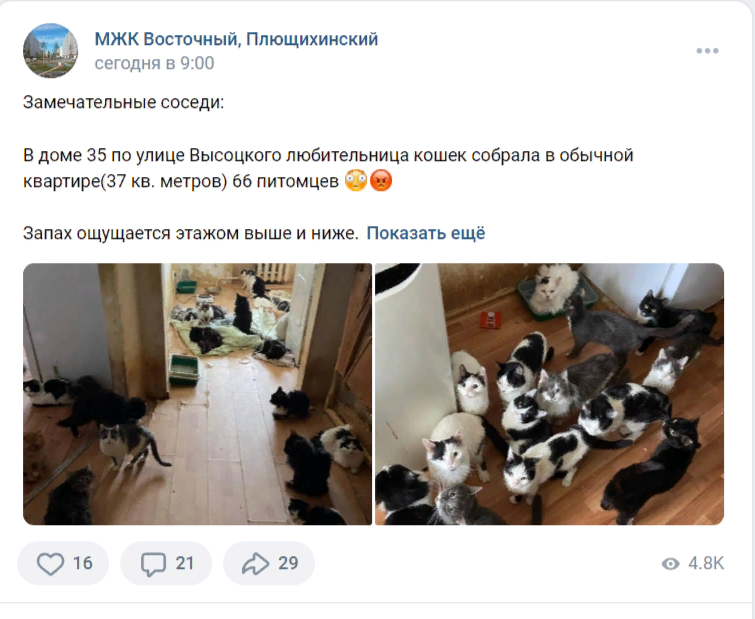Image resolution: width=755 pixels, height=619 pixels.
Task: Click the comment count 21
Action: tap(184, 563)
